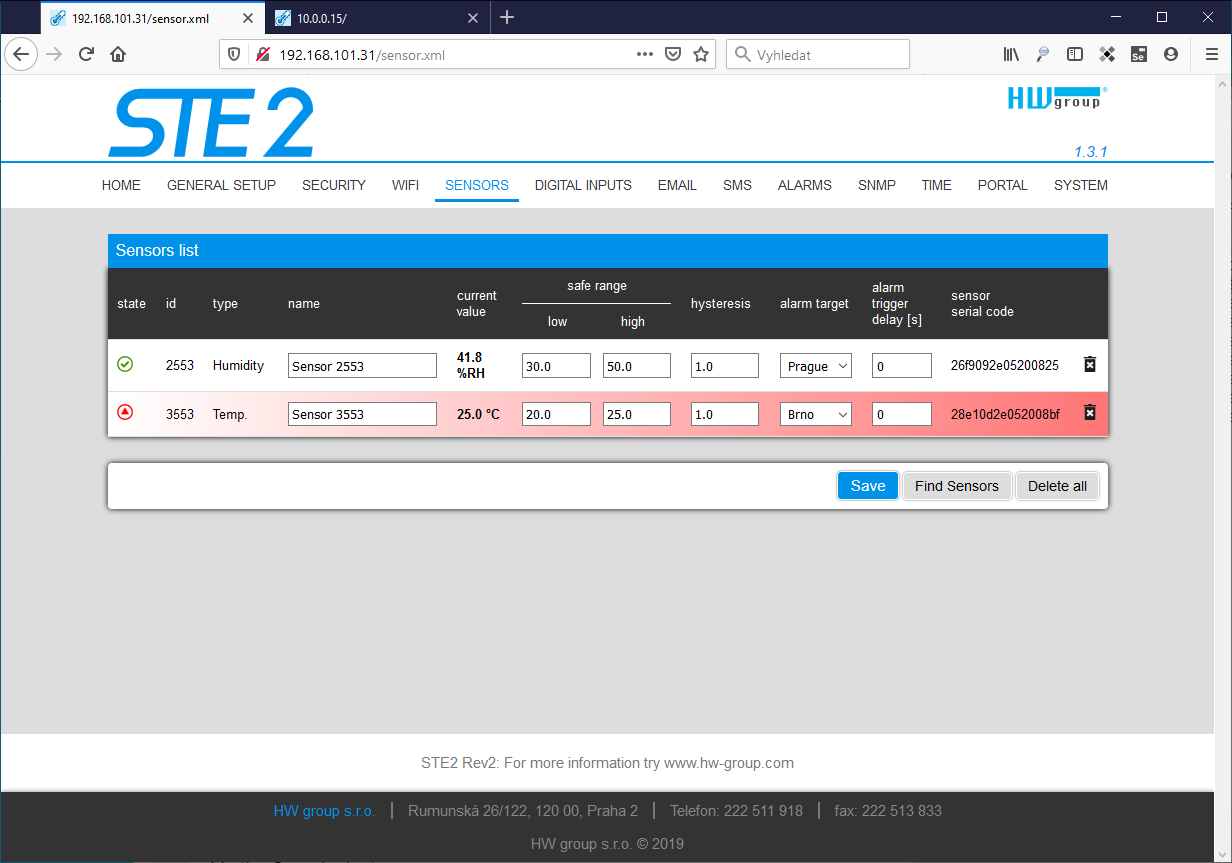Click the 25.0 °C current value

(x=478, y=414)
